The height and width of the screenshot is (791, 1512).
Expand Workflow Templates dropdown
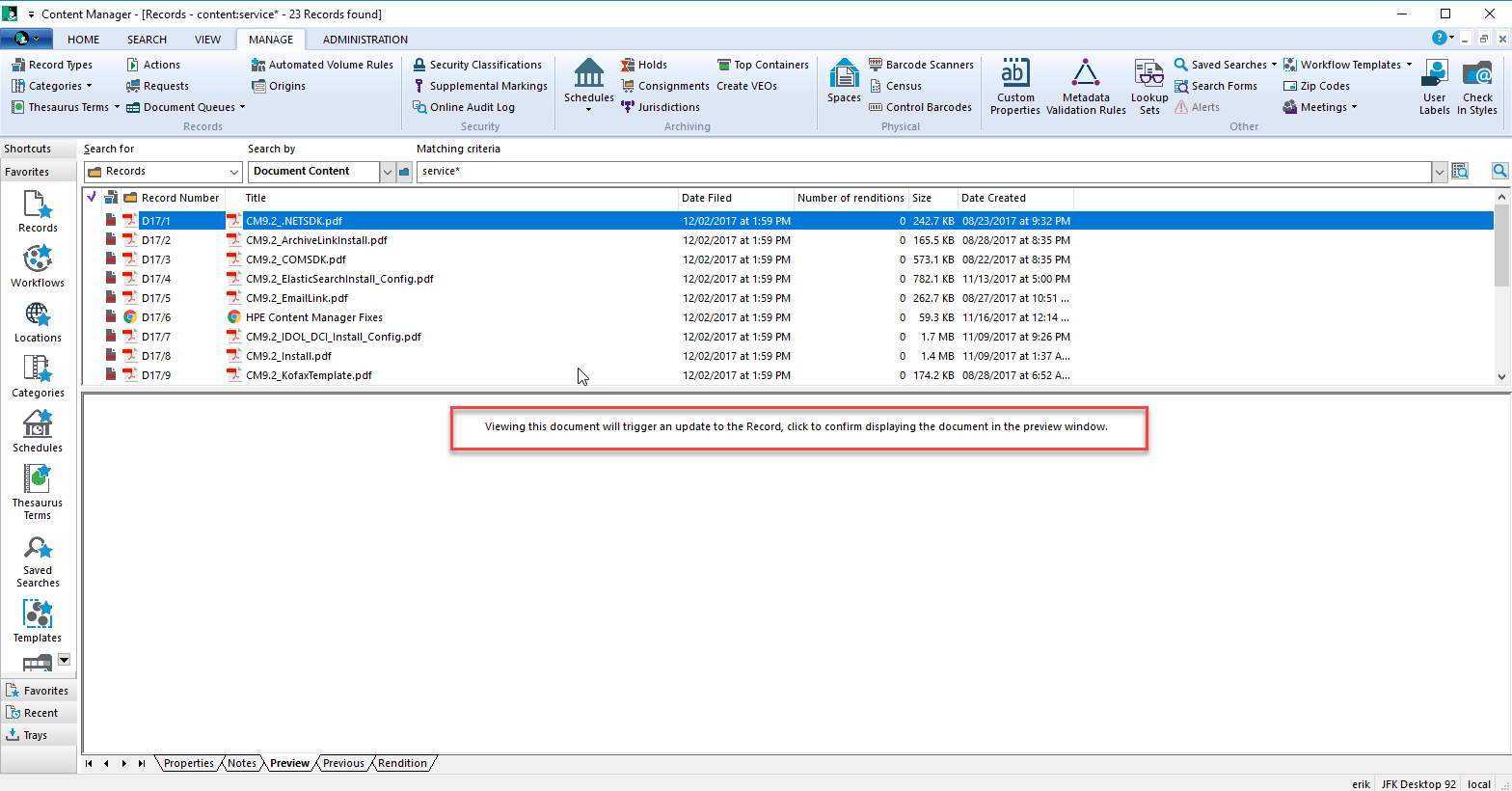coord(1409,65)
